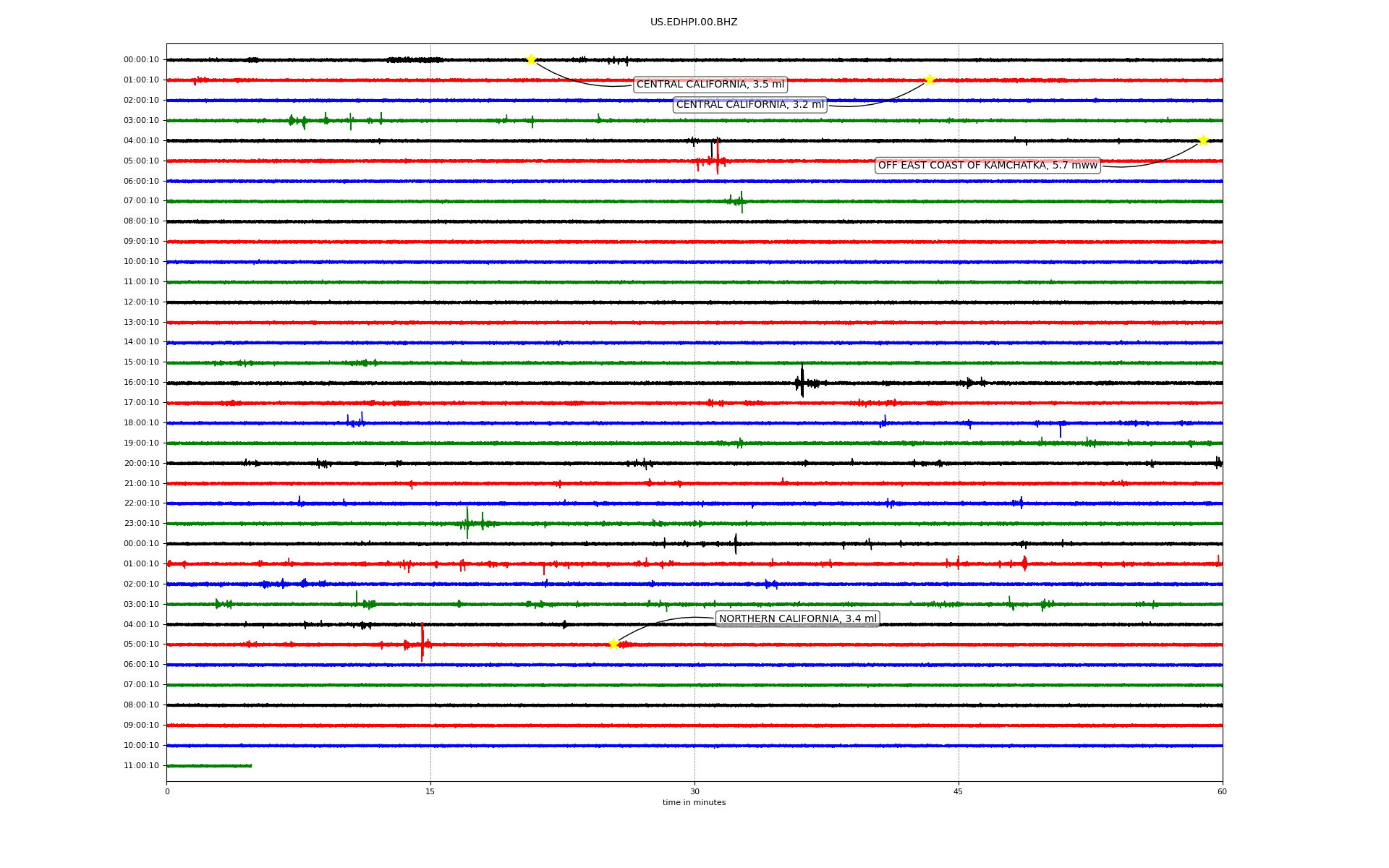The height and width of the screenshot is (868, 1389).
Task: Click the 'time in minutes' axis label
Action: click(x=694, y=802)
